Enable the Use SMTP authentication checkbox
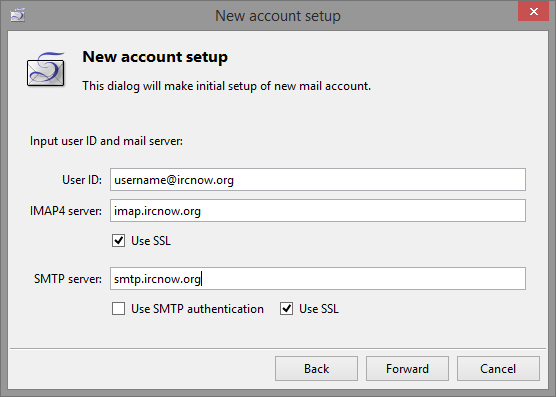The height and width of the screenshot is (397, 556). [x=118, y=309]
